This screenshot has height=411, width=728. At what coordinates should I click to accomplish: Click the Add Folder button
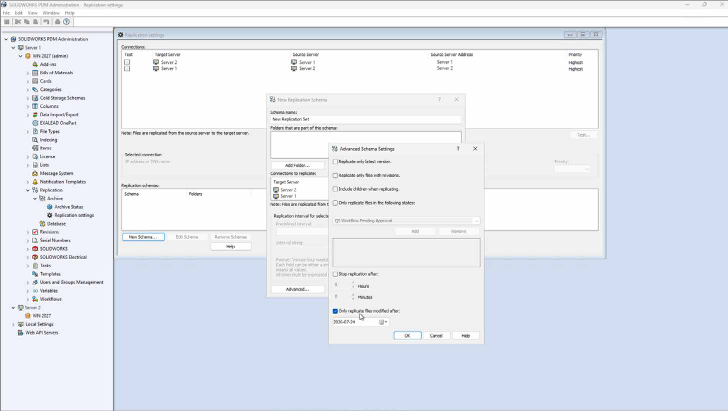point(297,165)
